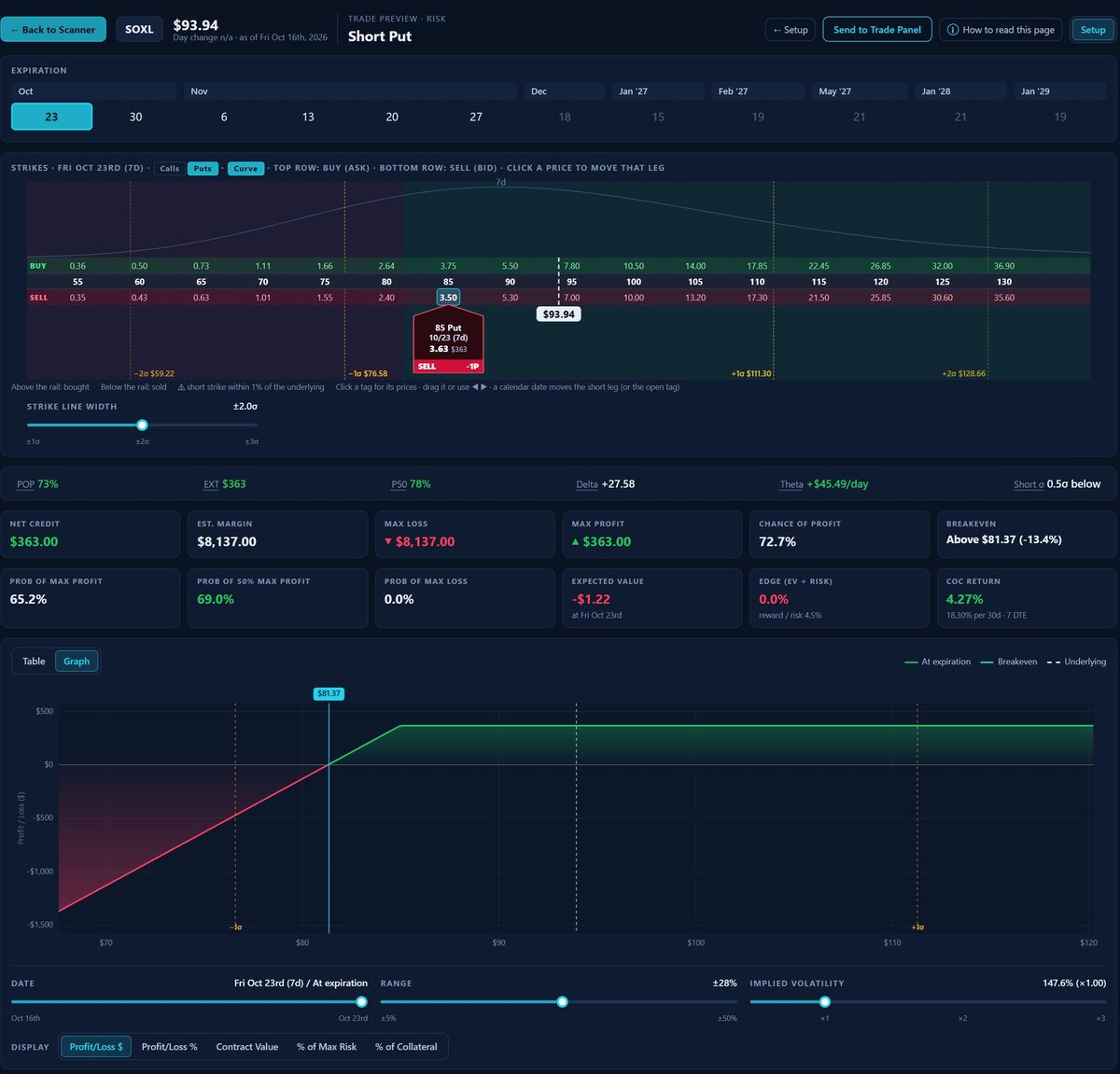Click the Implied Volatility slider handle
The height and width of the screenshot is (1074, 1120).
pos(824,1002)
